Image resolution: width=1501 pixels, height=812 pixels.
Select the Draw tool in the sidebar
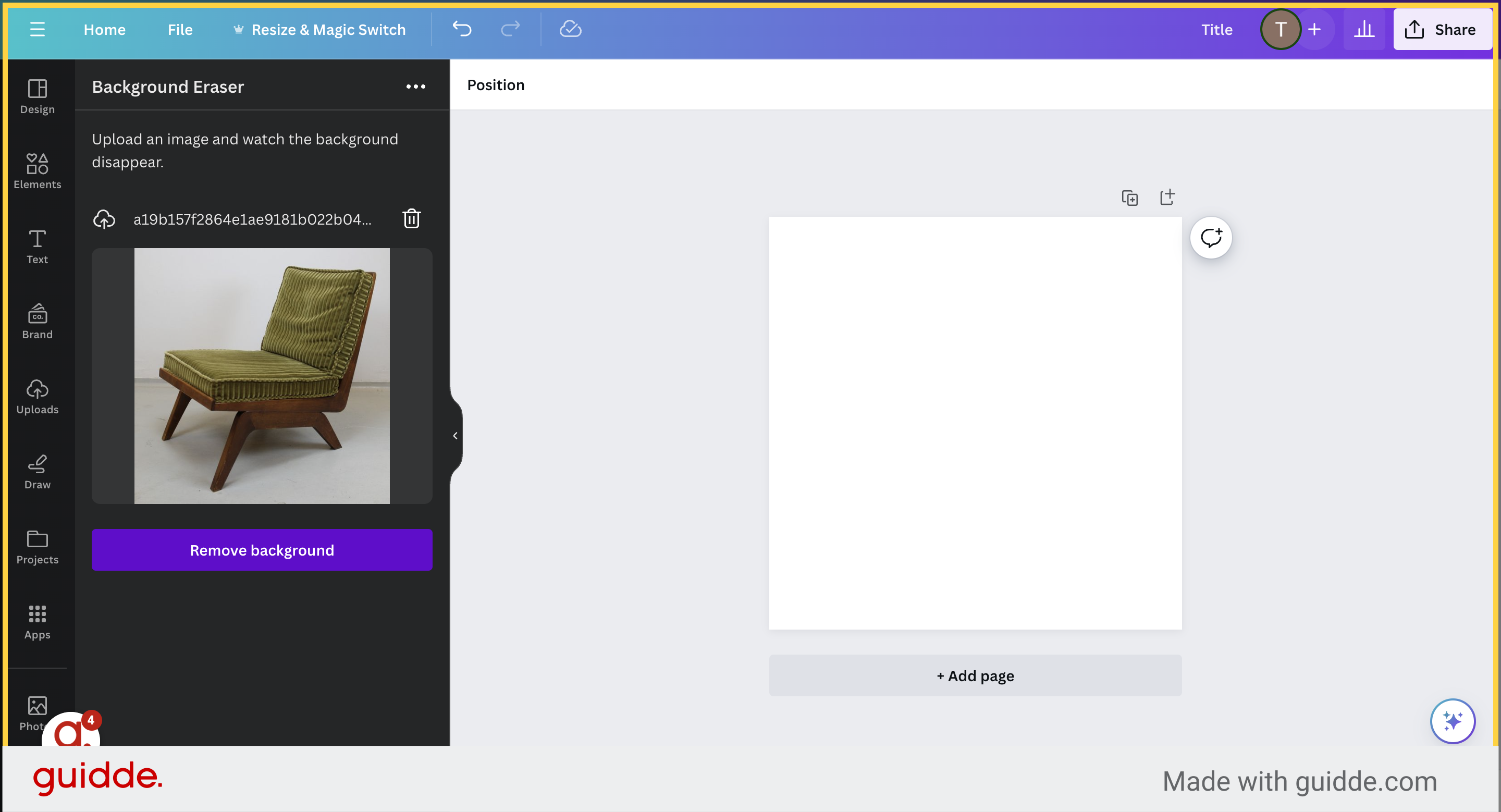click(38, 470)
